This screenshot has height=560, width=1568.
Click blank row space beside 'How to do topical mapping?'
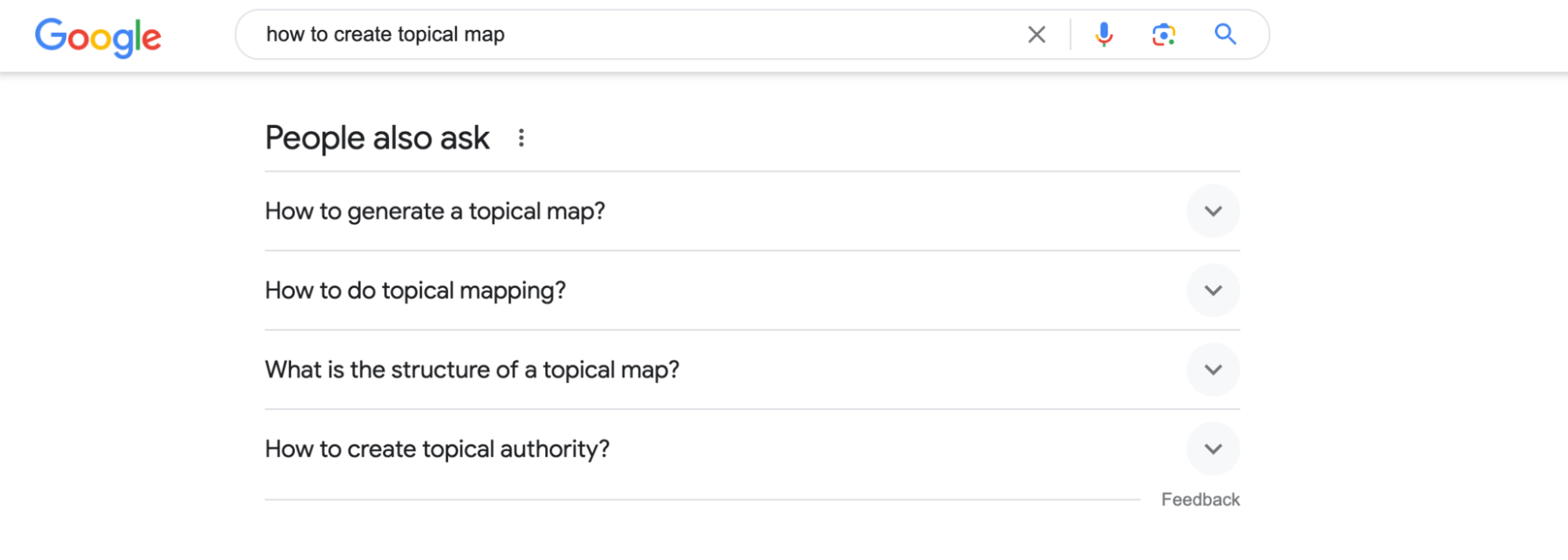tap(871, 291)
